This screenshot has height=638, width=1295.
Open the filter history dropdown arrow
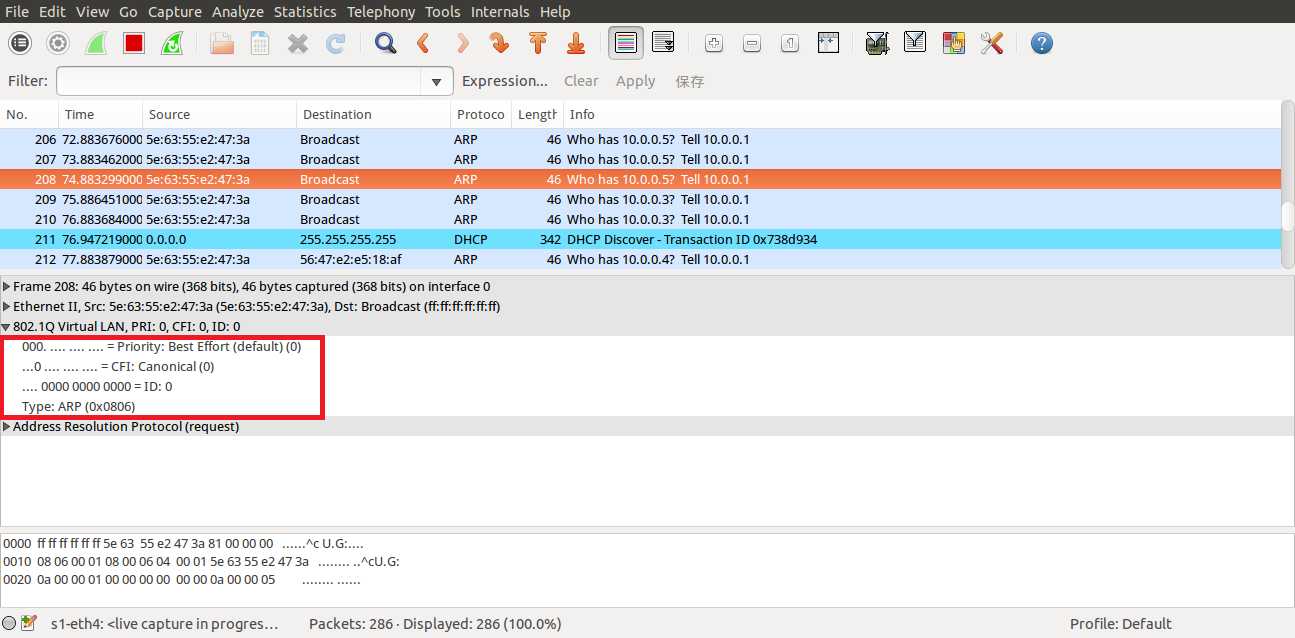437,81
